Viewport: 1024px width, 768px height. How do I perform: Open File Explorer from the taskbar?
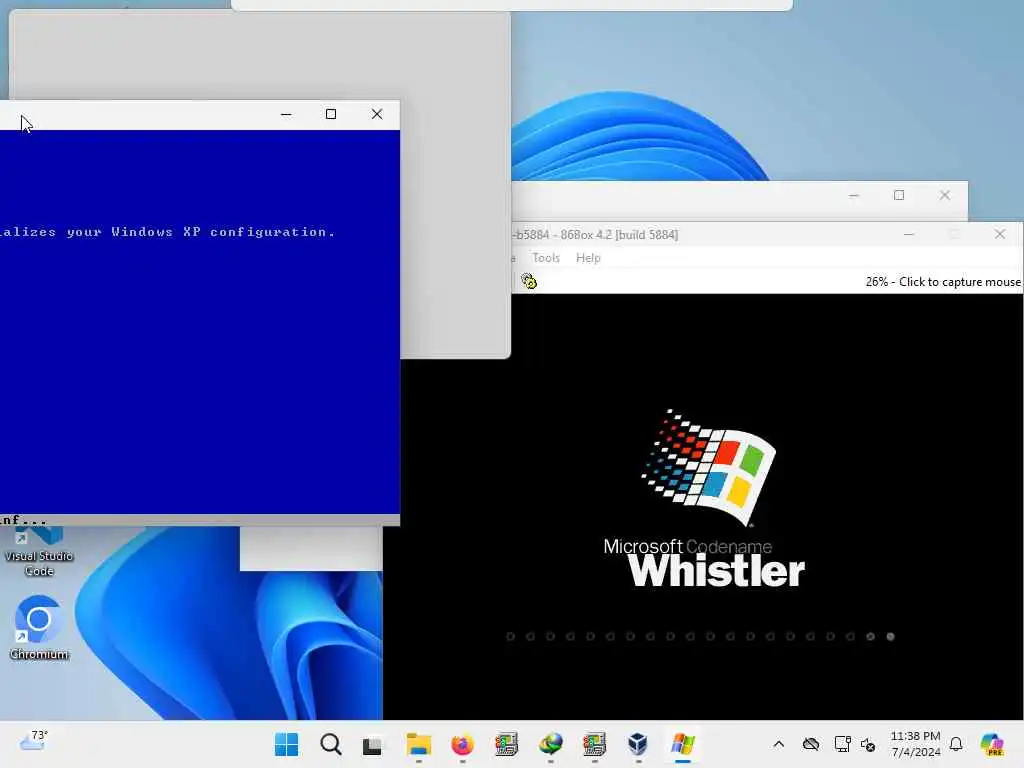coord(419,744)
